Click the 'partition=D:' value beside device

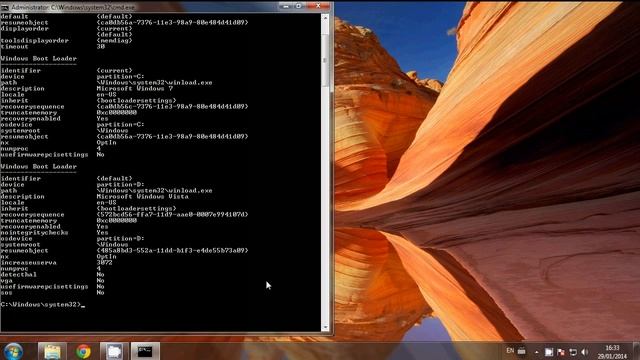point(120,184)
